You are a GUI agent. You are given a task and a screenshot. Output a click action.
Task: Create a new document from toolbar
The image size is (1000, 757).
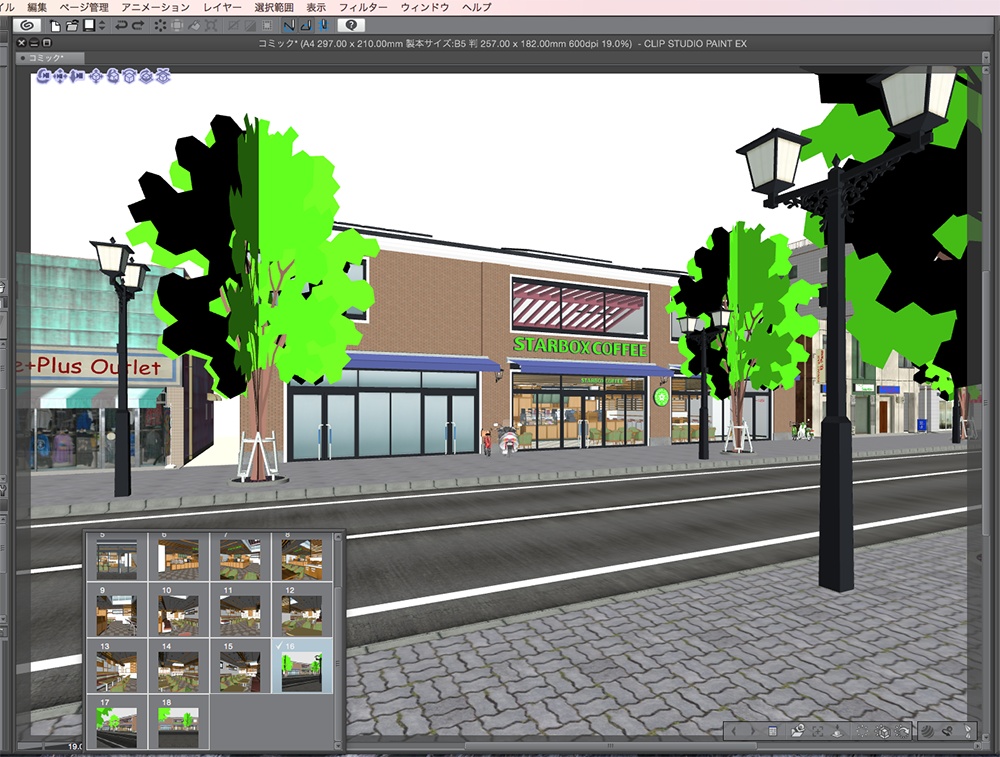[x=55, y=26]
